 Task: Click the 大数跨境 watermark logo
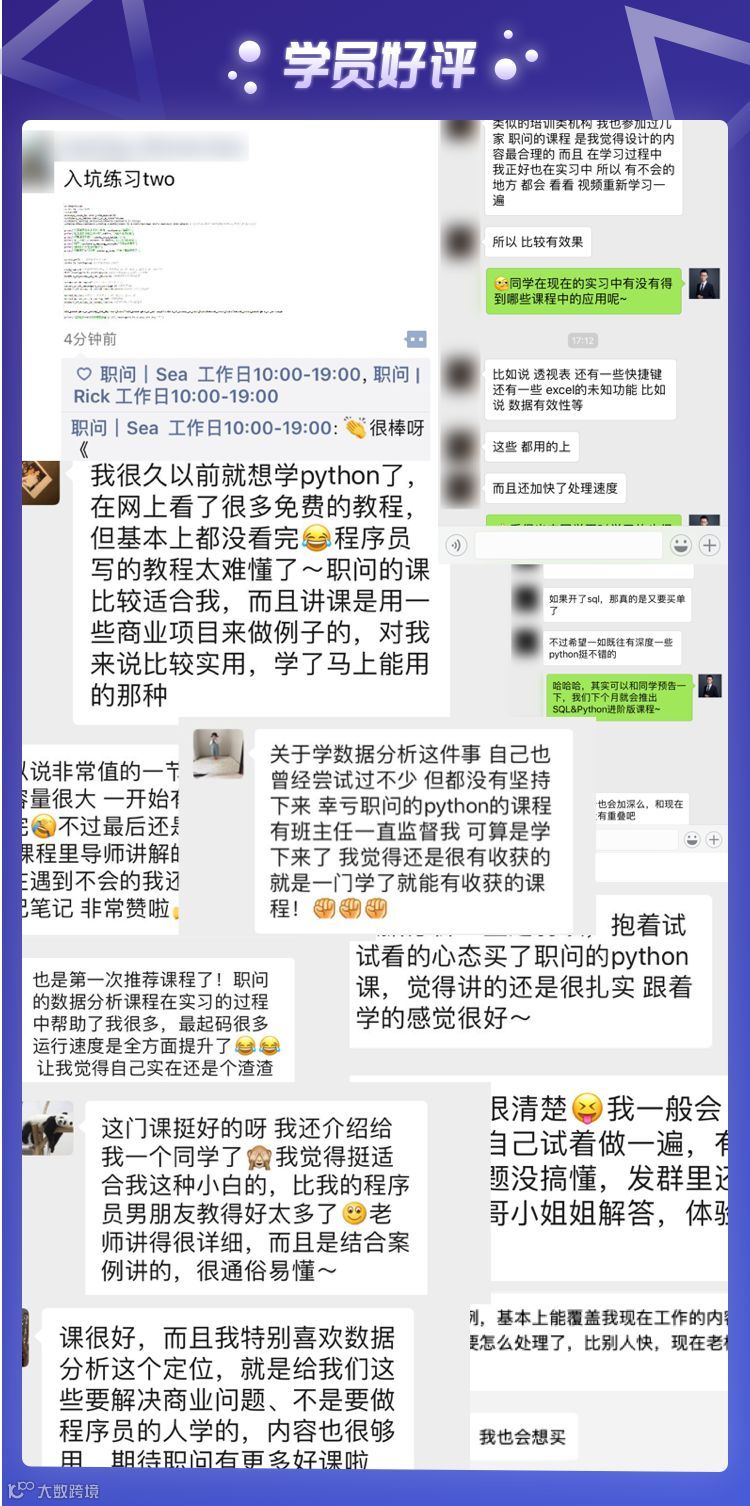[x=52, y=1490]
